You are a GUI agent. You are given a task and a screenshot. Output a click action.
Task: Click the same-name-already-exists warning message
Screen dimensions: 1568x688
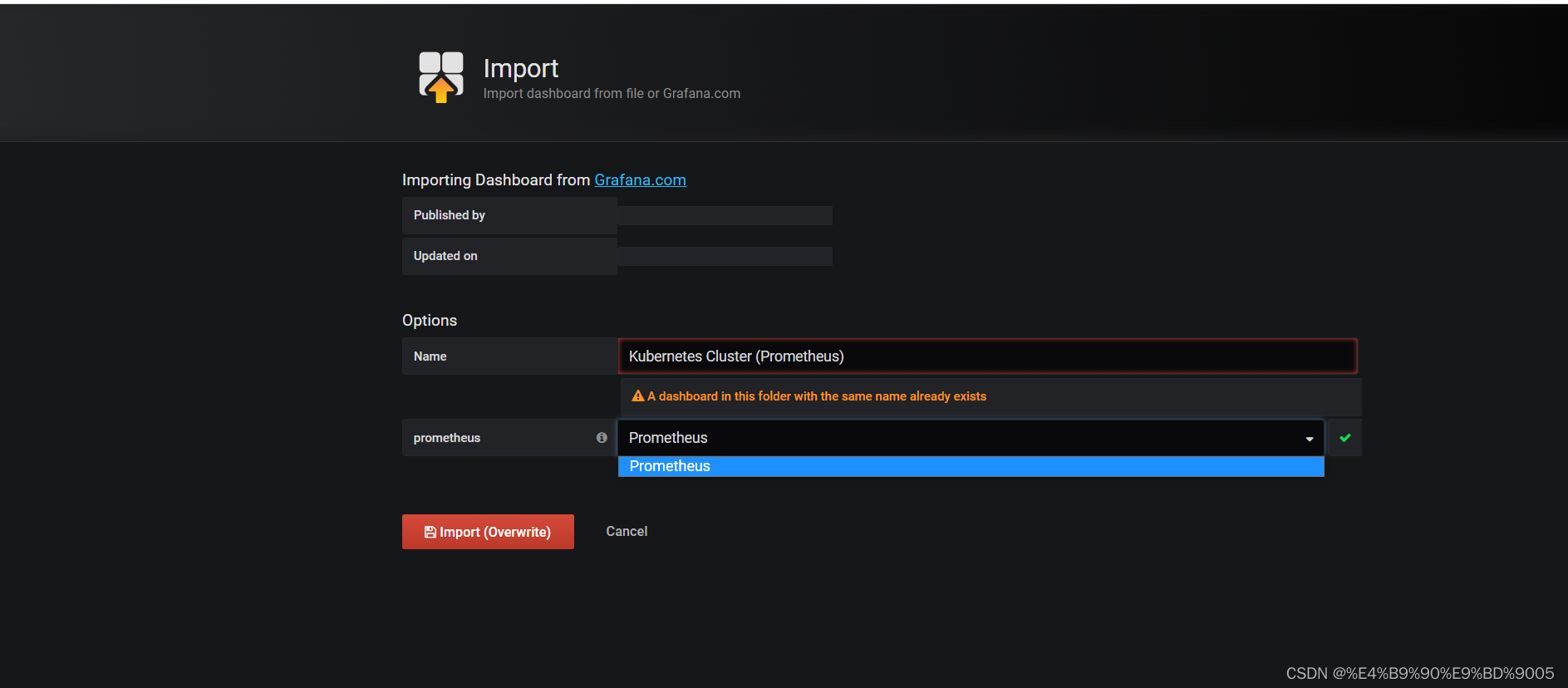pyautogui.click(x=817, y=396)
